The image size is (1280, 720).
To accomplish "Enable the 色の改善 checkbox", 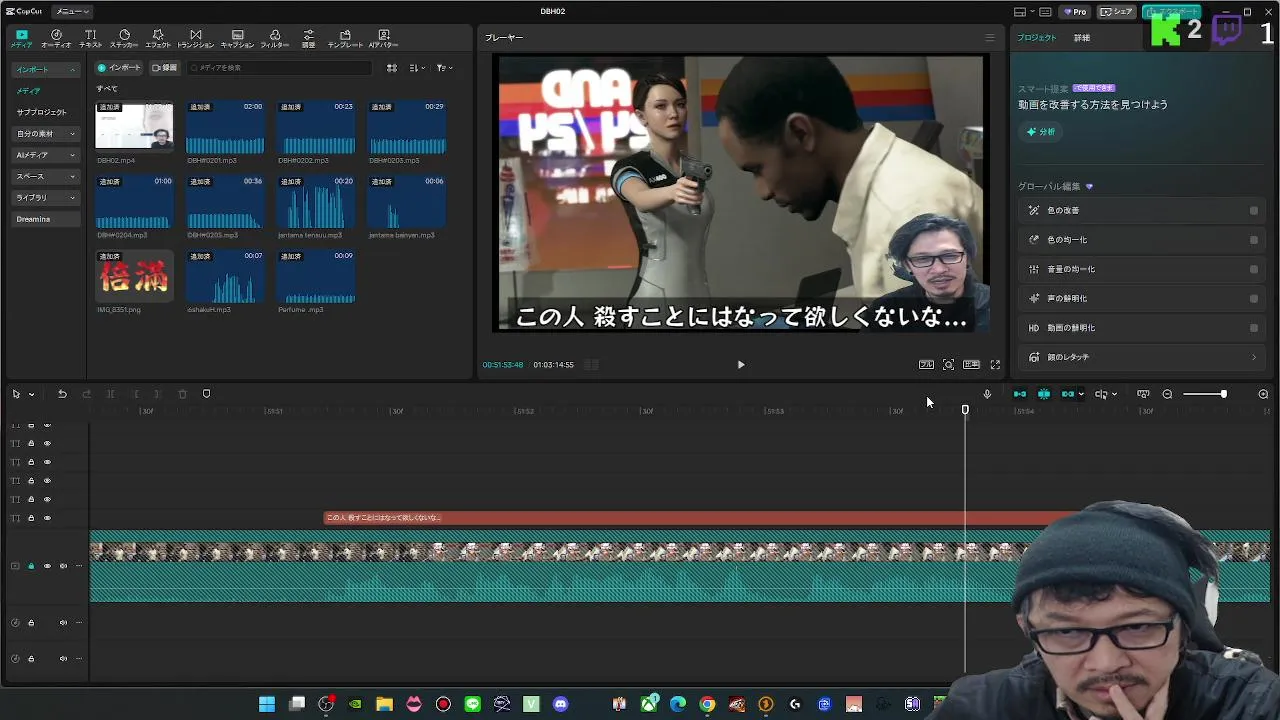I will (1254, 211).
